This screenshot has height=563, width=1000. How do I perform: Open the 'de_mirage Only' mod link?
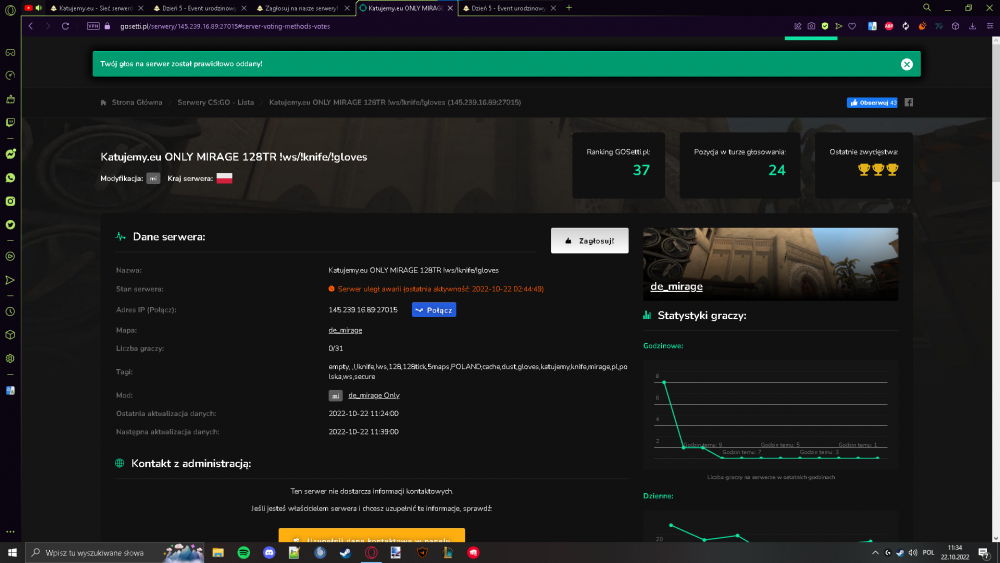click(x=374, y=395)
